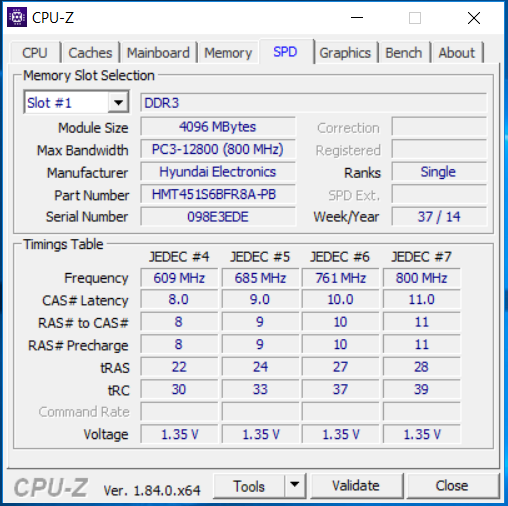Click the DDR3 memory type field
Viewport: 508px width, 506px height.
coord(313,103)
